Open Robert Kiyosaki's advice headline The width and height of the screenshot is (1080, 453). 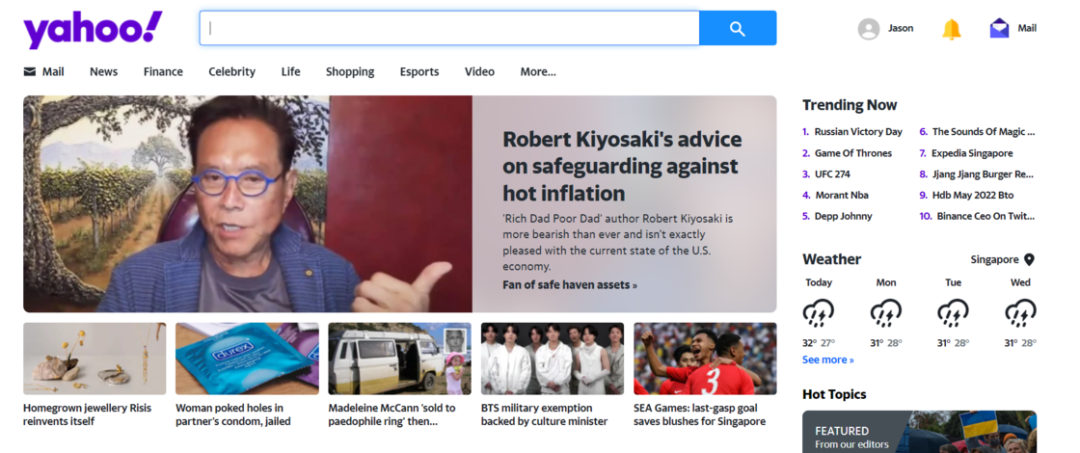tap(622, 166)
